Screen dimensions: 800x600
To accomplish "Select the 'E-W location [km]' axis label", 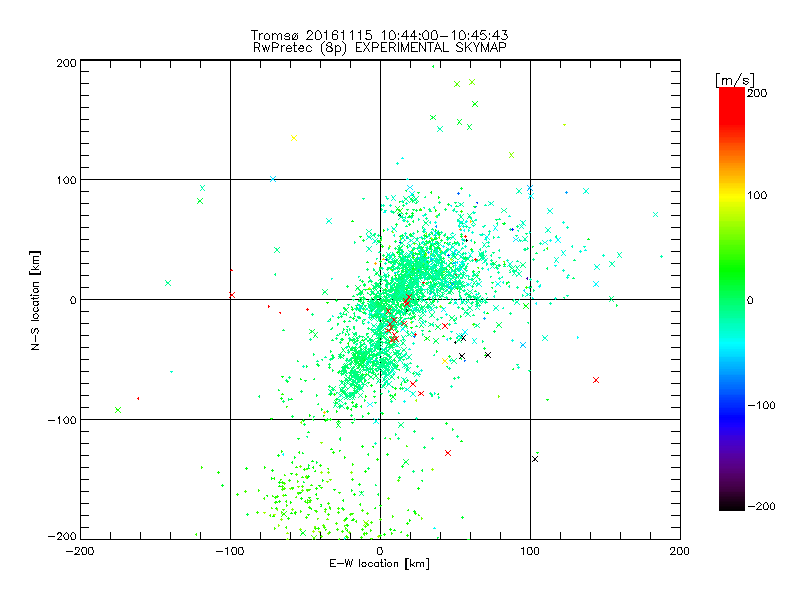I will point(379,564).
